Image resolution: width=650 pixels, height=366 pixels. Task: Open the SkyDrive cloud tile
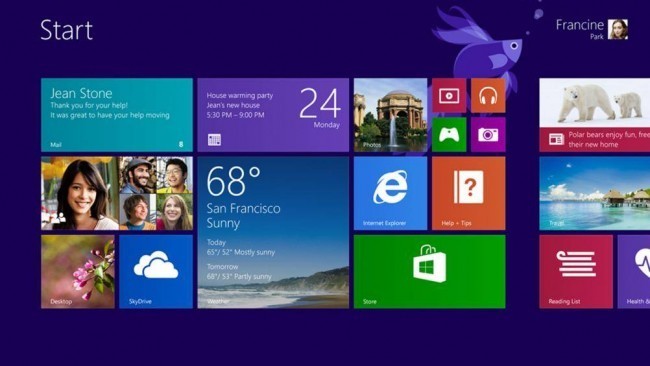point(156,271)
